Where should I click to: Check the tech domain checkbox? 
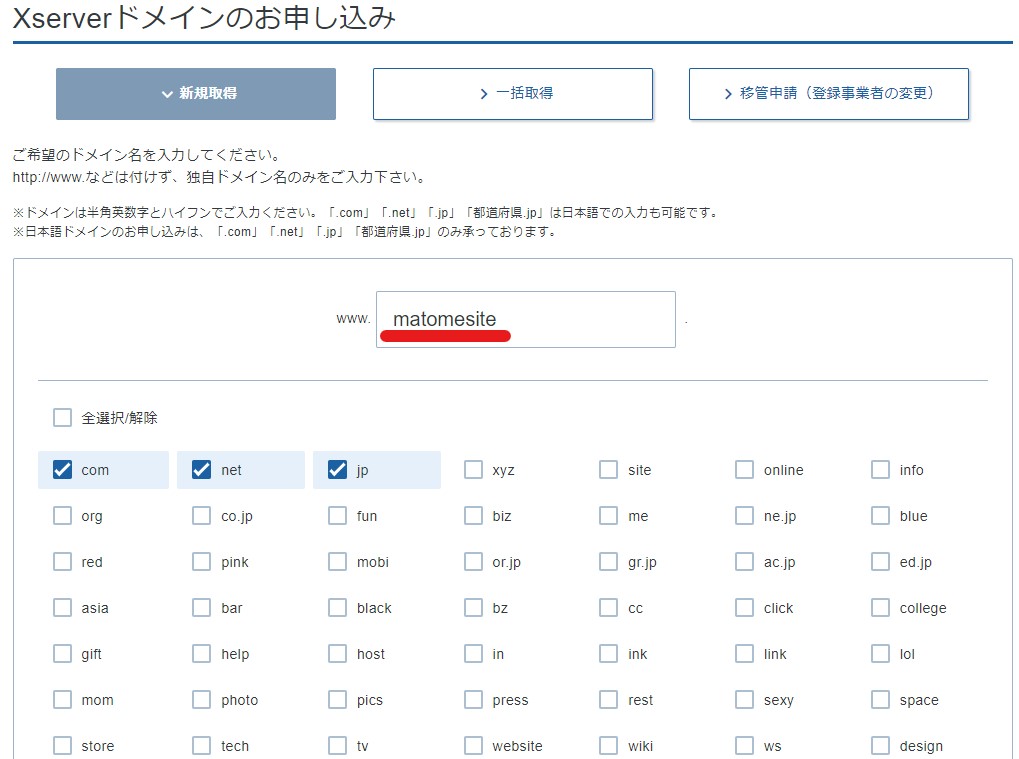(201, 745)
